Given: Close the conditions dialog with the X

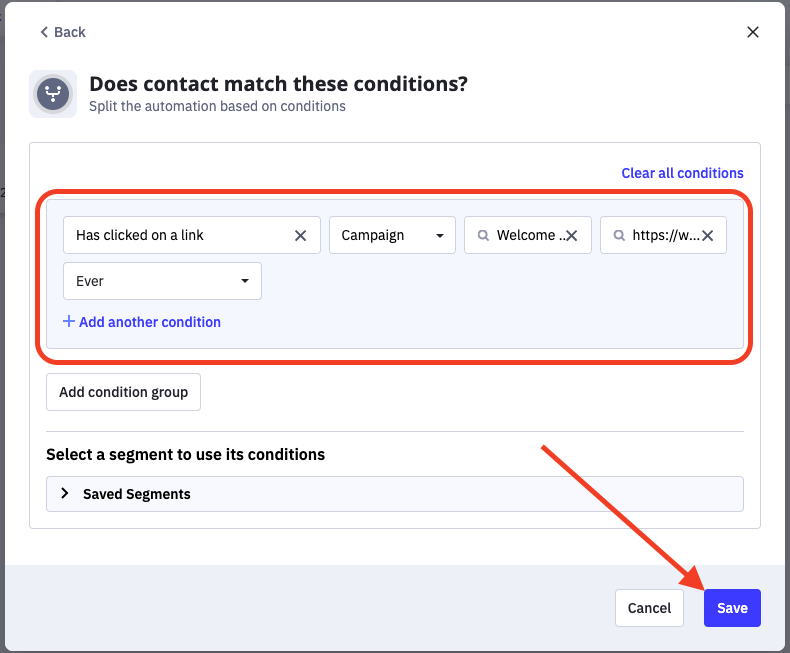Looking at the screenshot, I should pyautogui.click(x=753, y=32).
